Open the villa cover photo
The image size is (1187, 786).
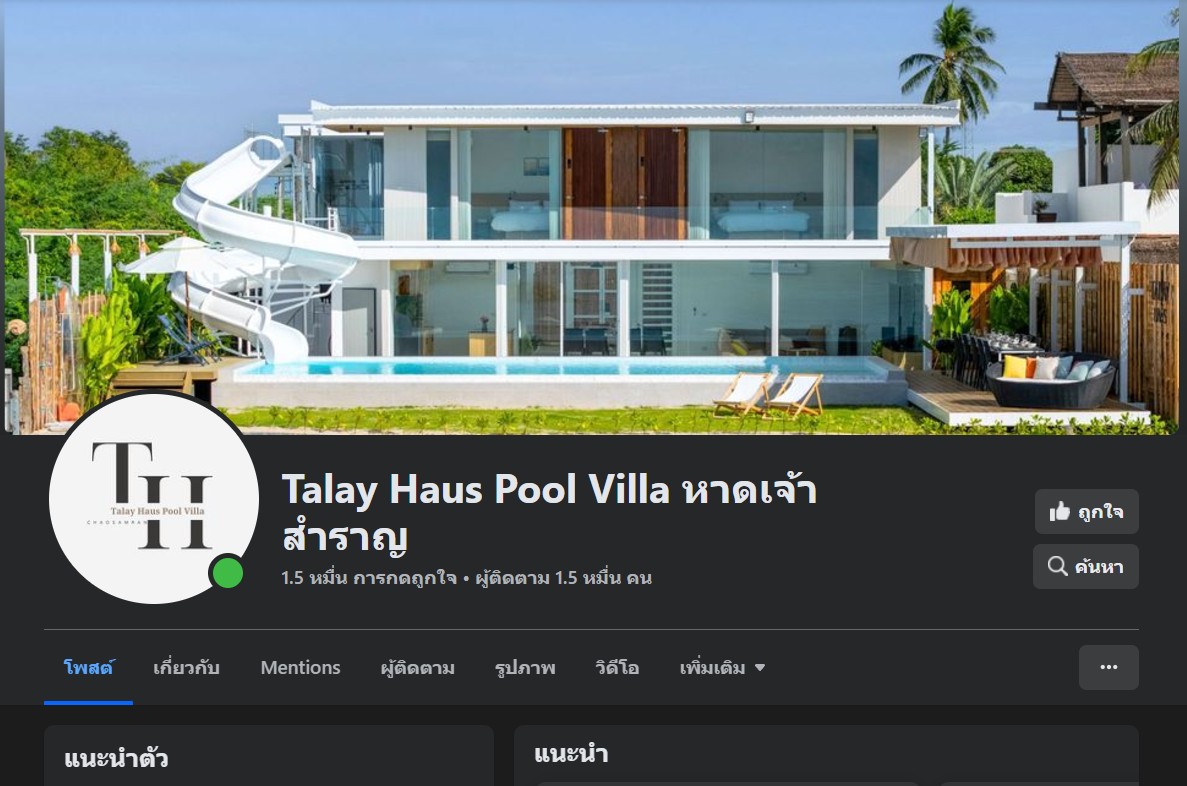592,217
